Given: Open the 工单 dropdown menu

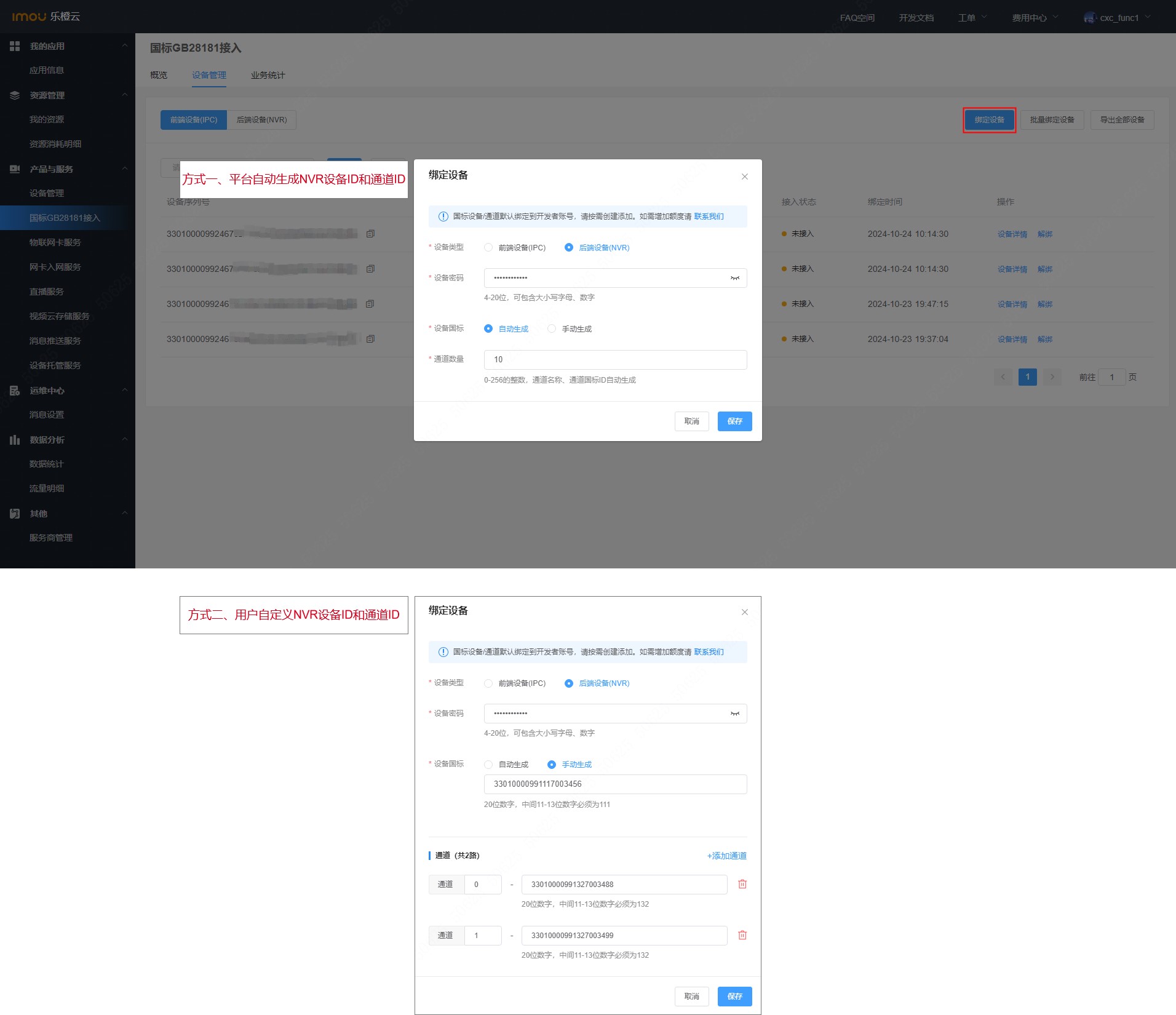Looking at the screenshot, I should [x=972, y=18].
